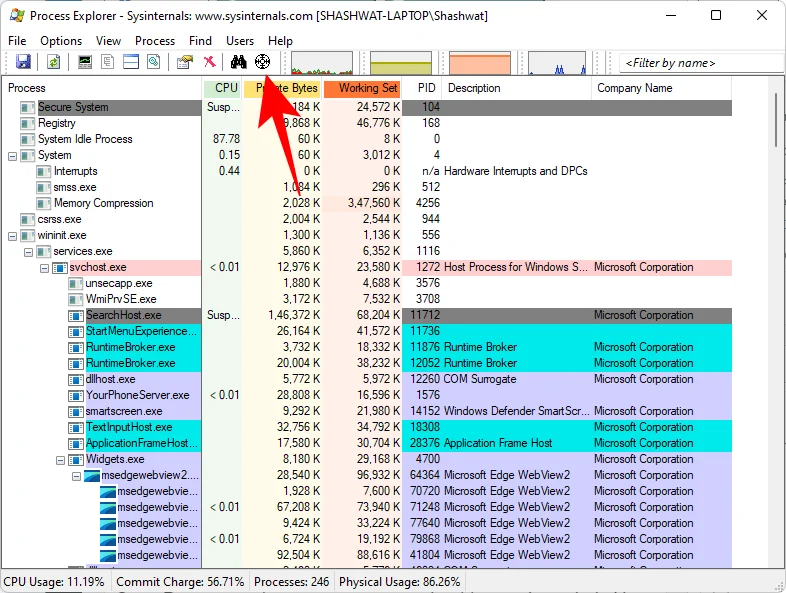Viewport: 786px width, 593px height.
Task: Click the Kill Process red X icon
Action: (209, 62)
